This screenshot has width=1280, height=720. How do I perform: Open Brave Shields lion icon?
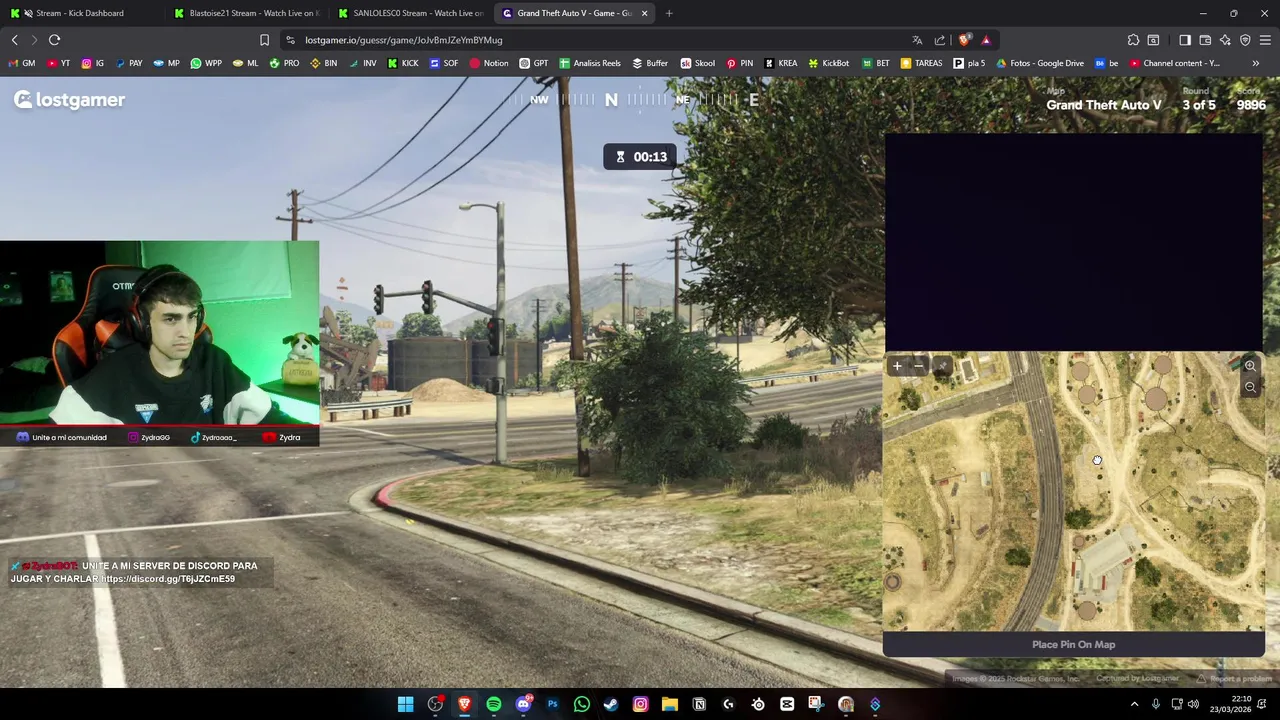point(964,40)
